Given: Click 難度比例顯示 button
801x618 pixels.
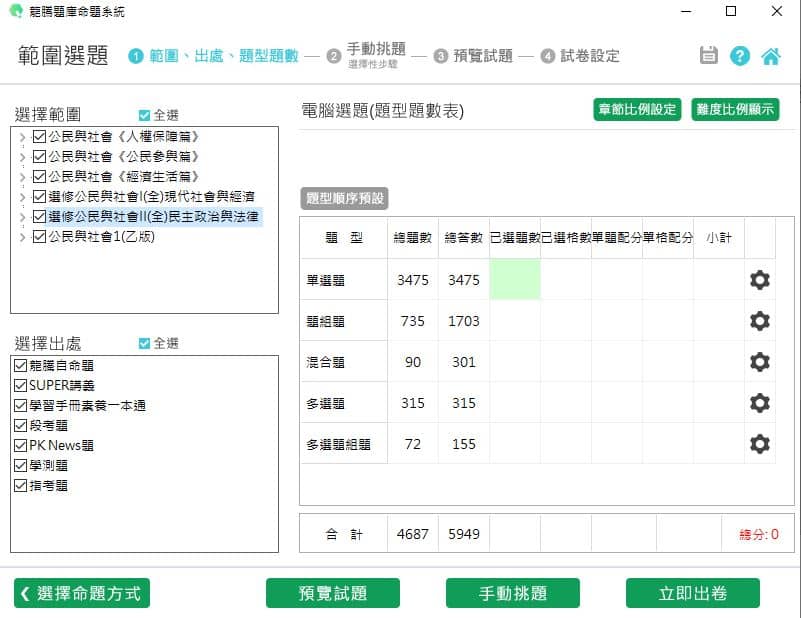Looking at the screenshot, I should pyautogui.click(x=735, y=109).
